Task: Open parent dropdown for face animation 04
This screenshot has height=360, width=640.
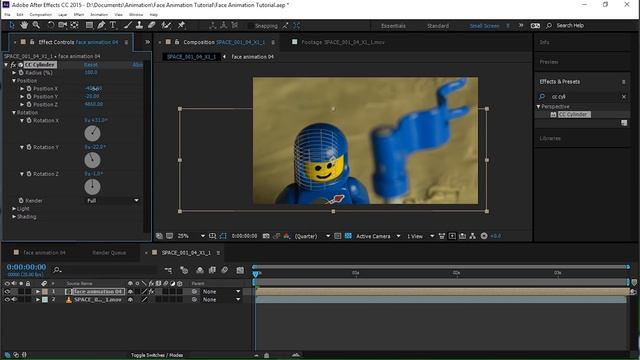Action: point(221,291)
